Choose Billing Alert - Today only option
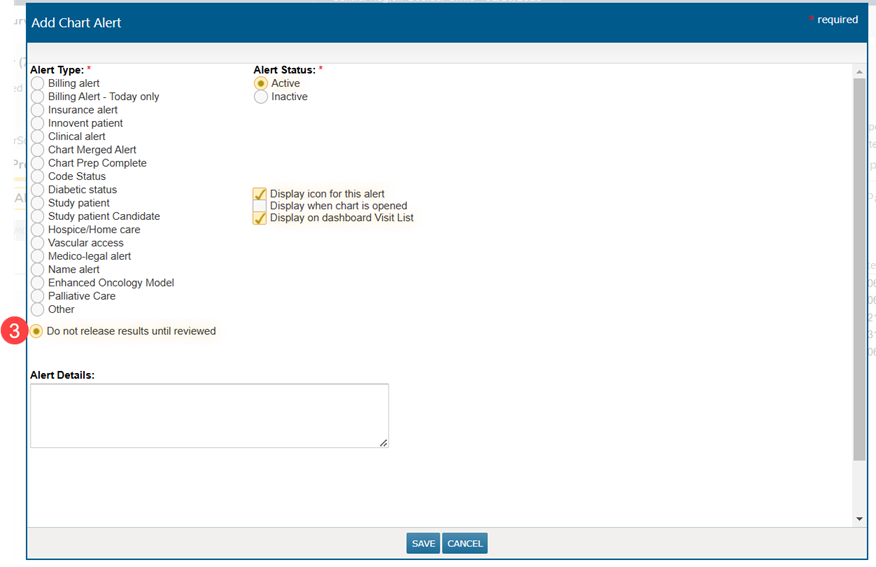Screen dimensions: 876x567 click(38, 97)
